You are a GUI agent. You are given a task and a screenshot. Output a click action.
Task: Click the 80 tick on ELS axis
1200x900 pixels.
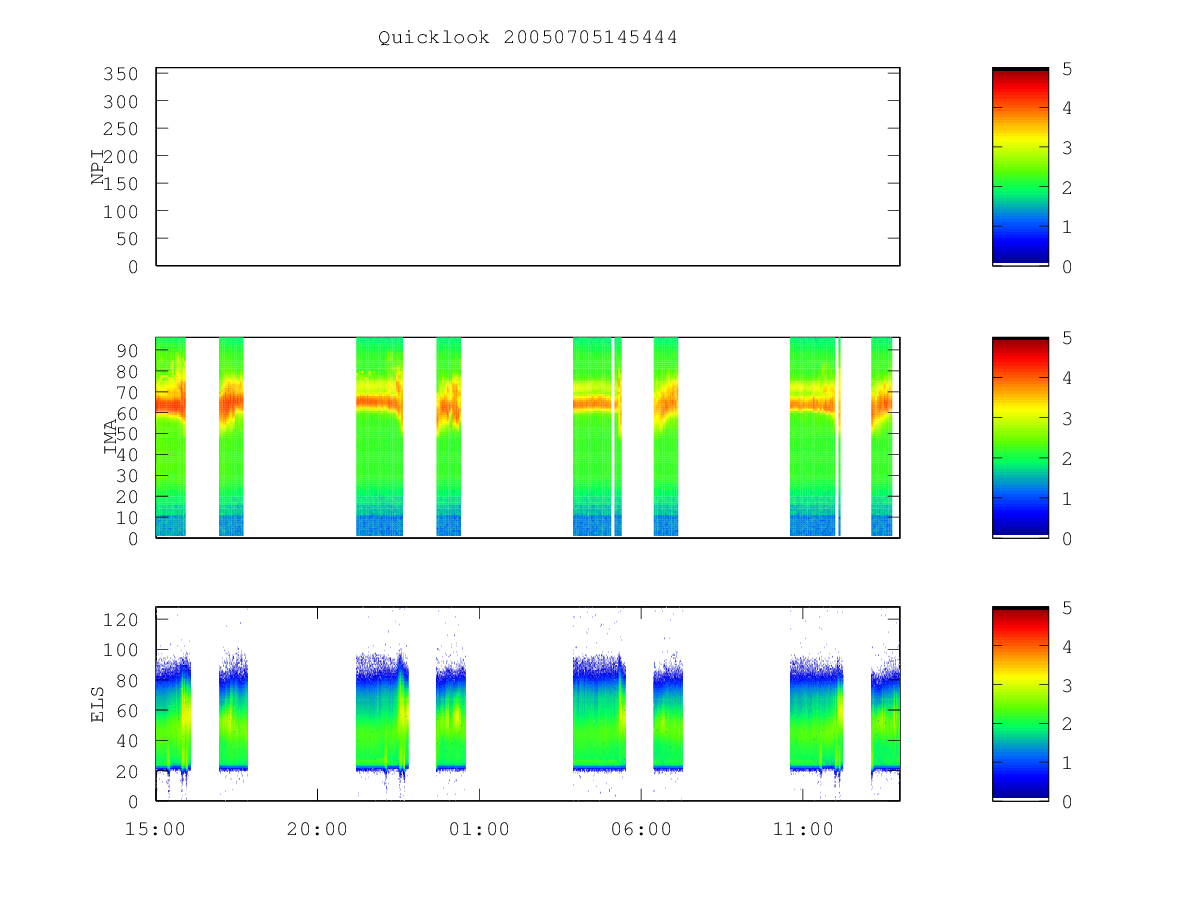pyautogui.click(x=128, y=680)
